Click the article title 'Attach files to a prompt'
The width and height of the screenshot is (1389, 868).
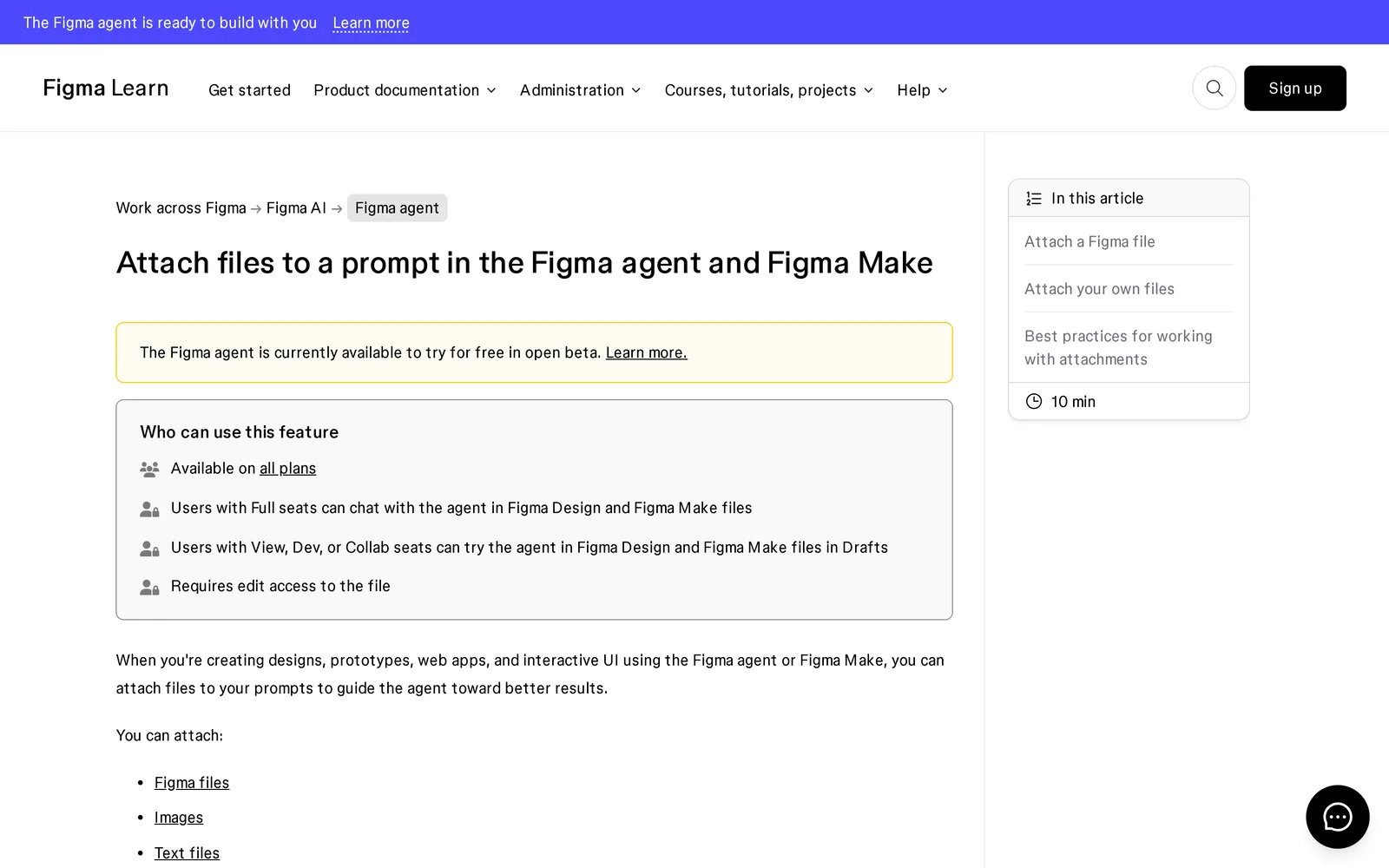[524, 262]
